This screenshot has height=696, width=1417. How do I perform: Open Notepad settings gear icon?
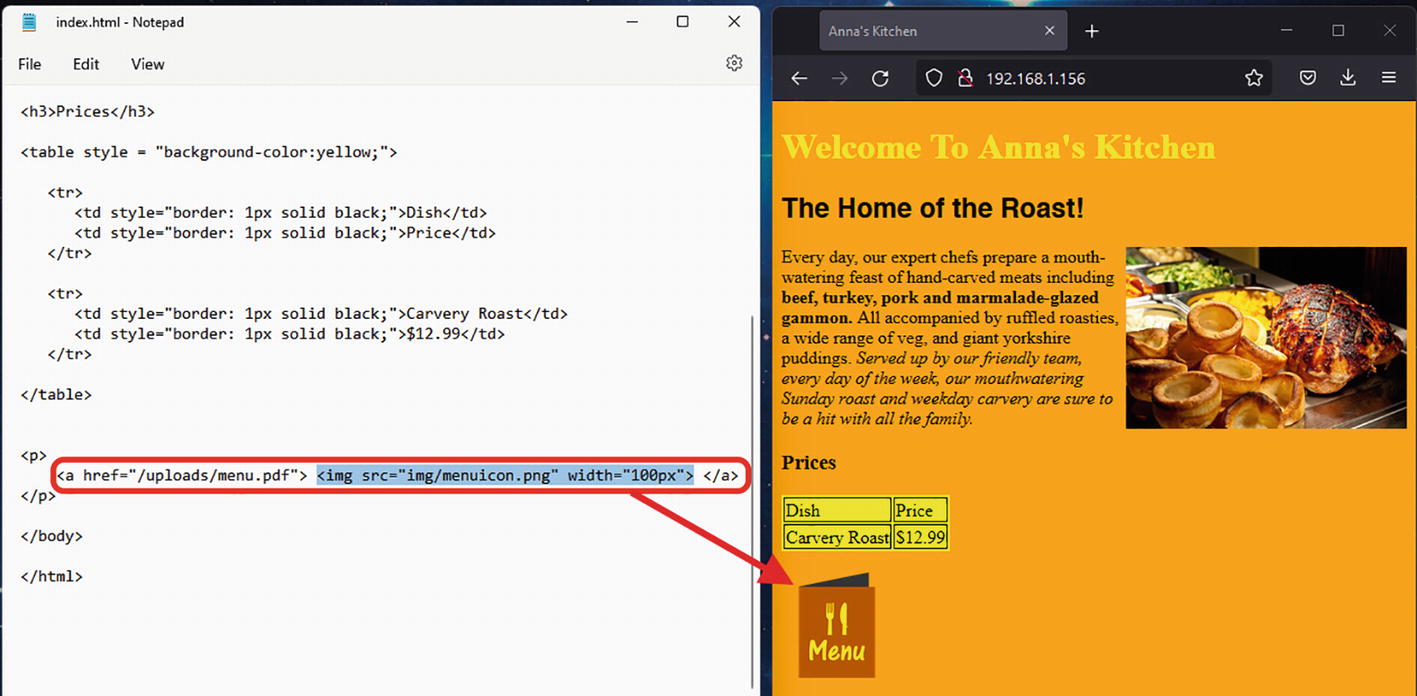click(734, 64)
